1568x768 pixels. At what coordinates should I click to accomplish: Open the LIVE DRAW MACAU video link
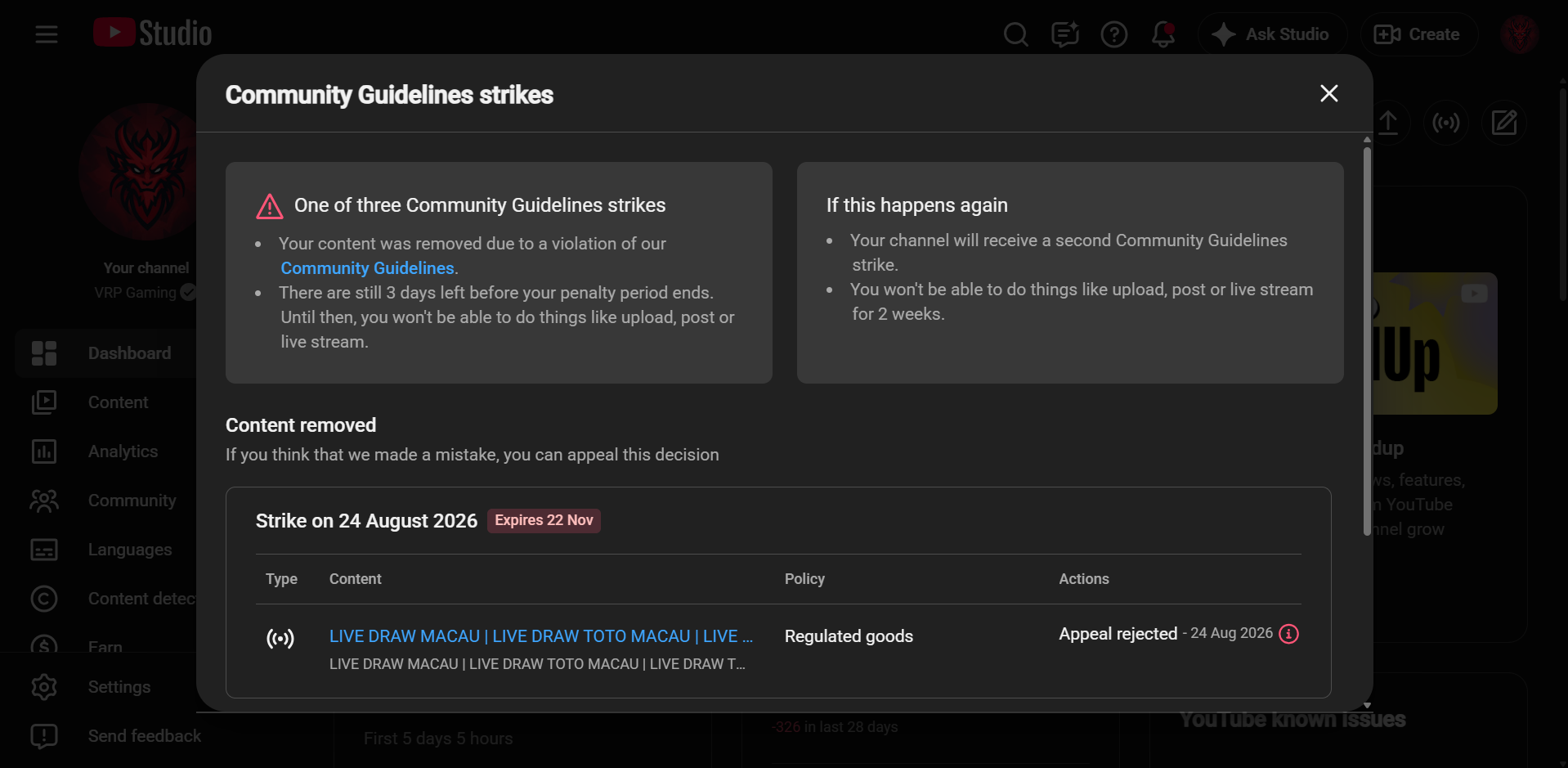pyautogui.click(x=540, y=636)
